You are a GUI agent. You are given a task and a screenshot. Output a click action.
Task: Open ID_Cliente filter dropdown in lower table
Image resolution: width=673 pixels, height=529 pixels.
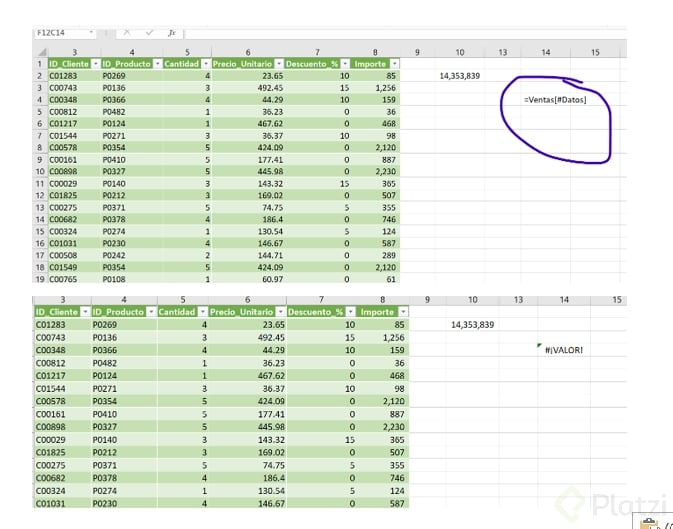(x=85, y=312)
